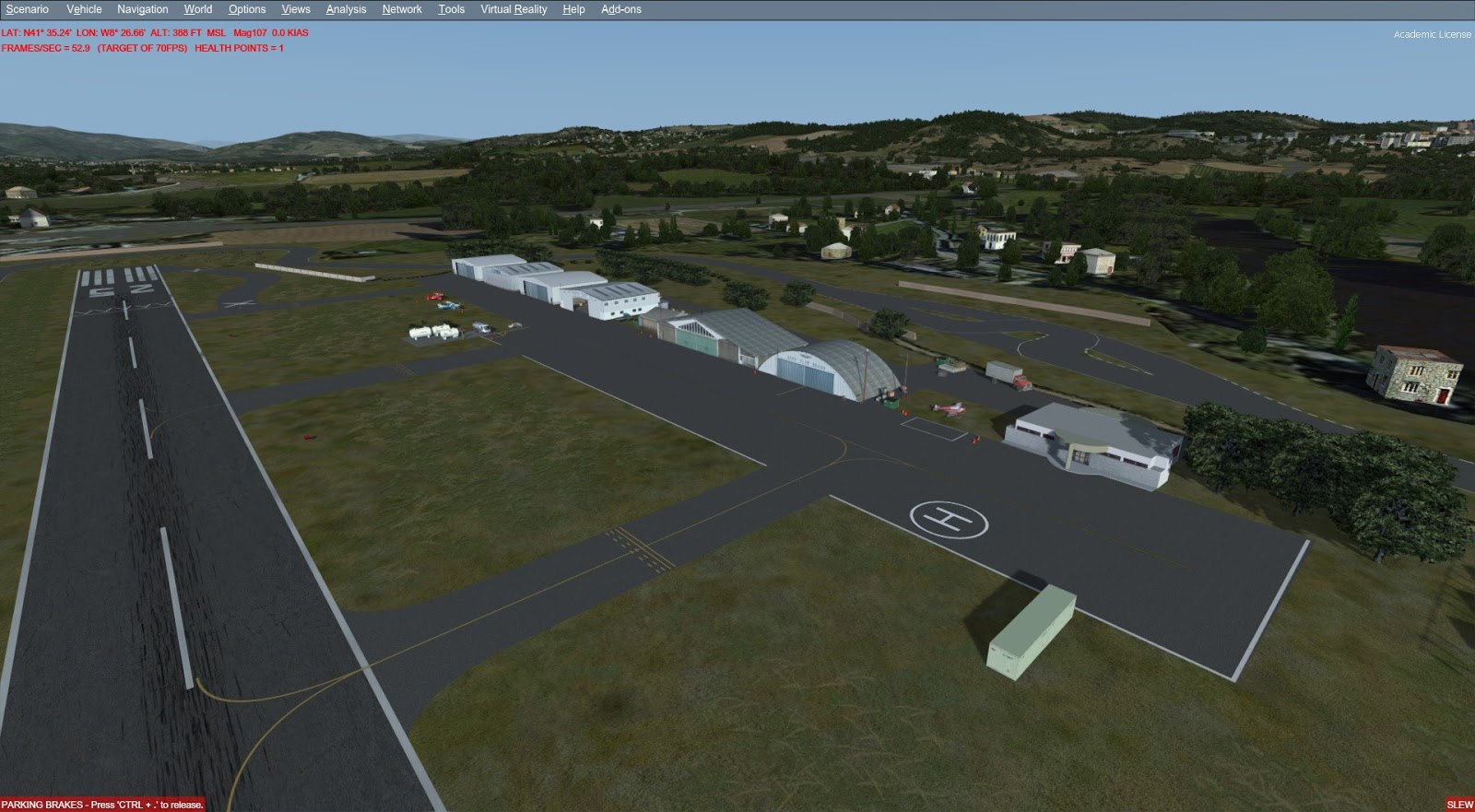This screenshot has height=812, width=1475.
Task: Click the PARKING BRAKES status message
Action: [x=102, y=805]
